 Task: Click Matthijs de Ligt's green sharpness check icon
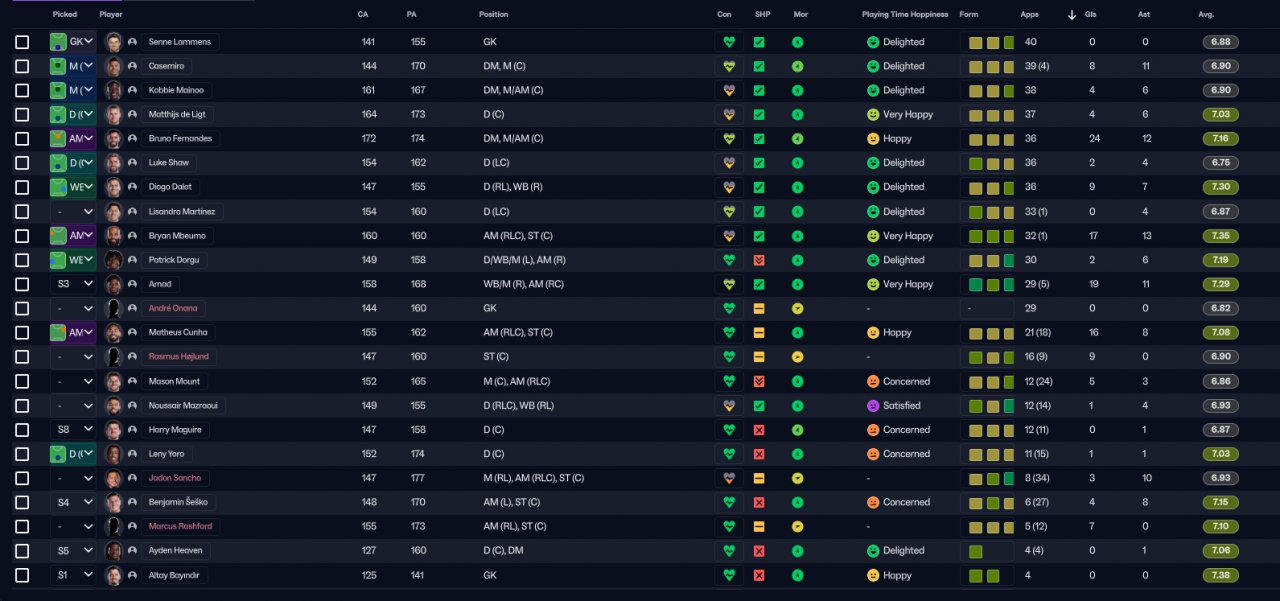[759, 115]
